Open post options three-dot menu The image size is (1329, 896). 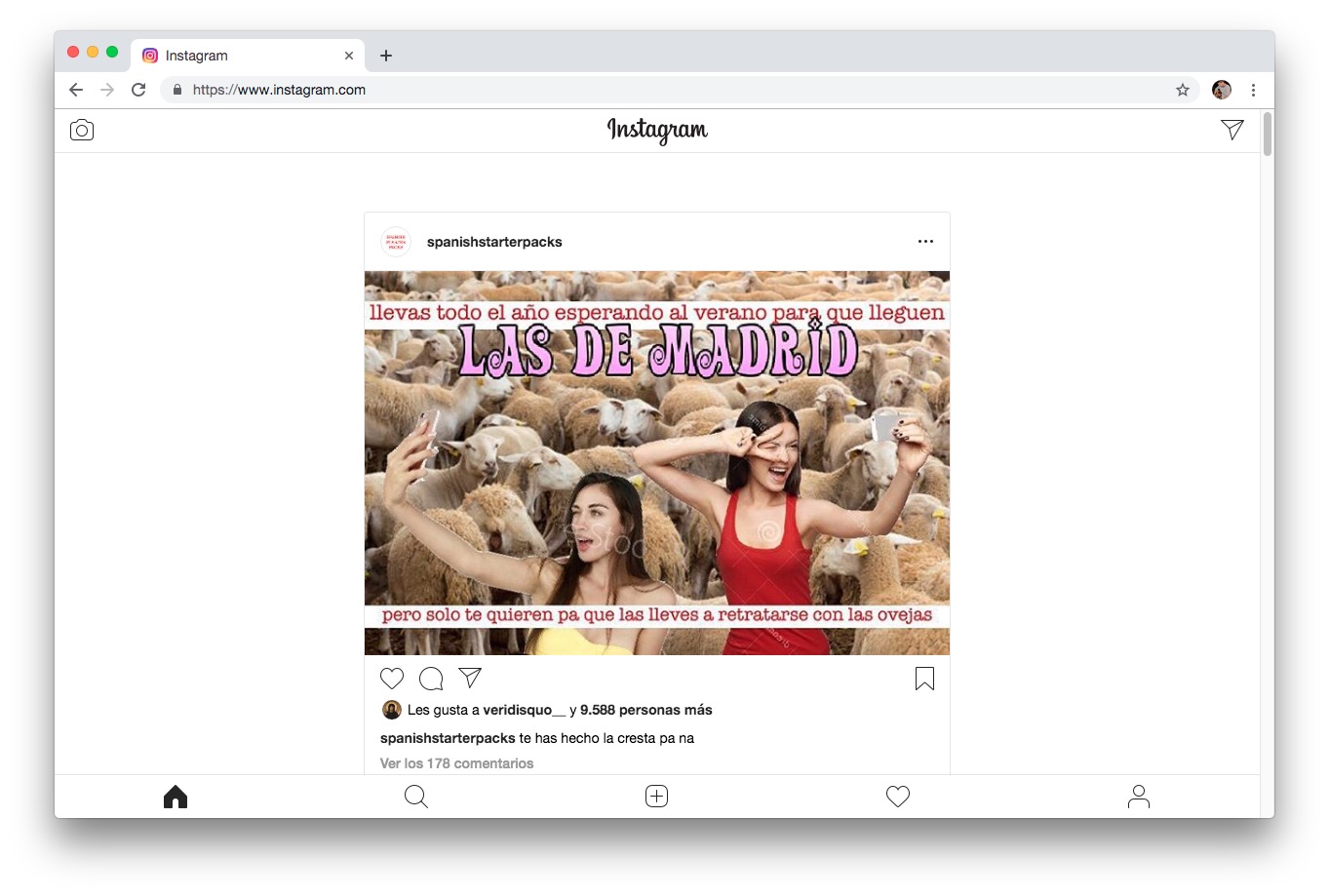click(x=925, y=242)
